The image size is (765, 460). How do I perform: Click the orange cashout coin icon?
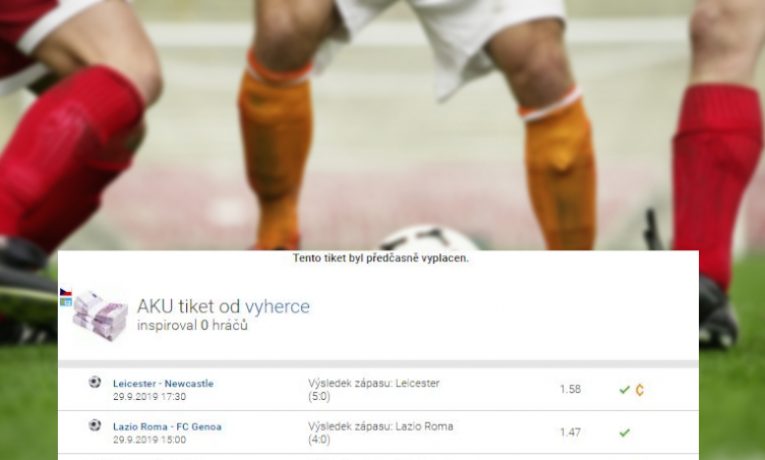point(640,390)
